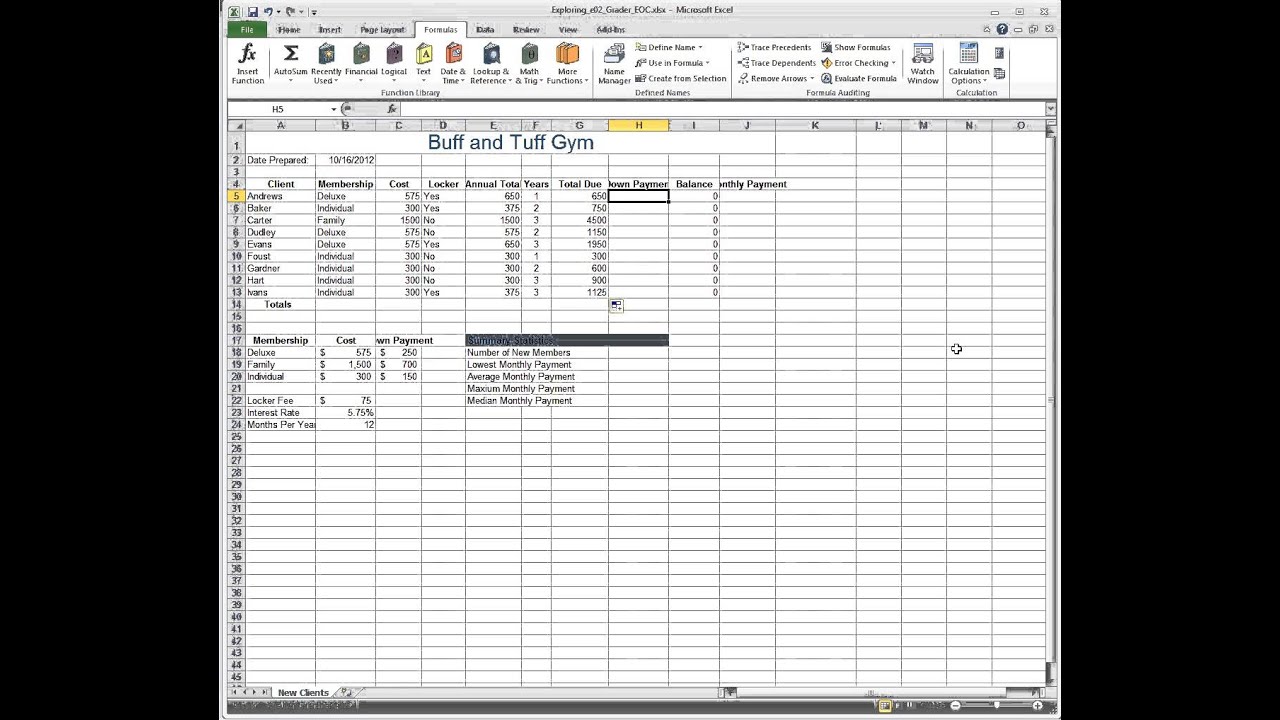The width and height of the screenshot is (1280, 720).
Task: Click the Calculate Now icon
Action: 999,54
